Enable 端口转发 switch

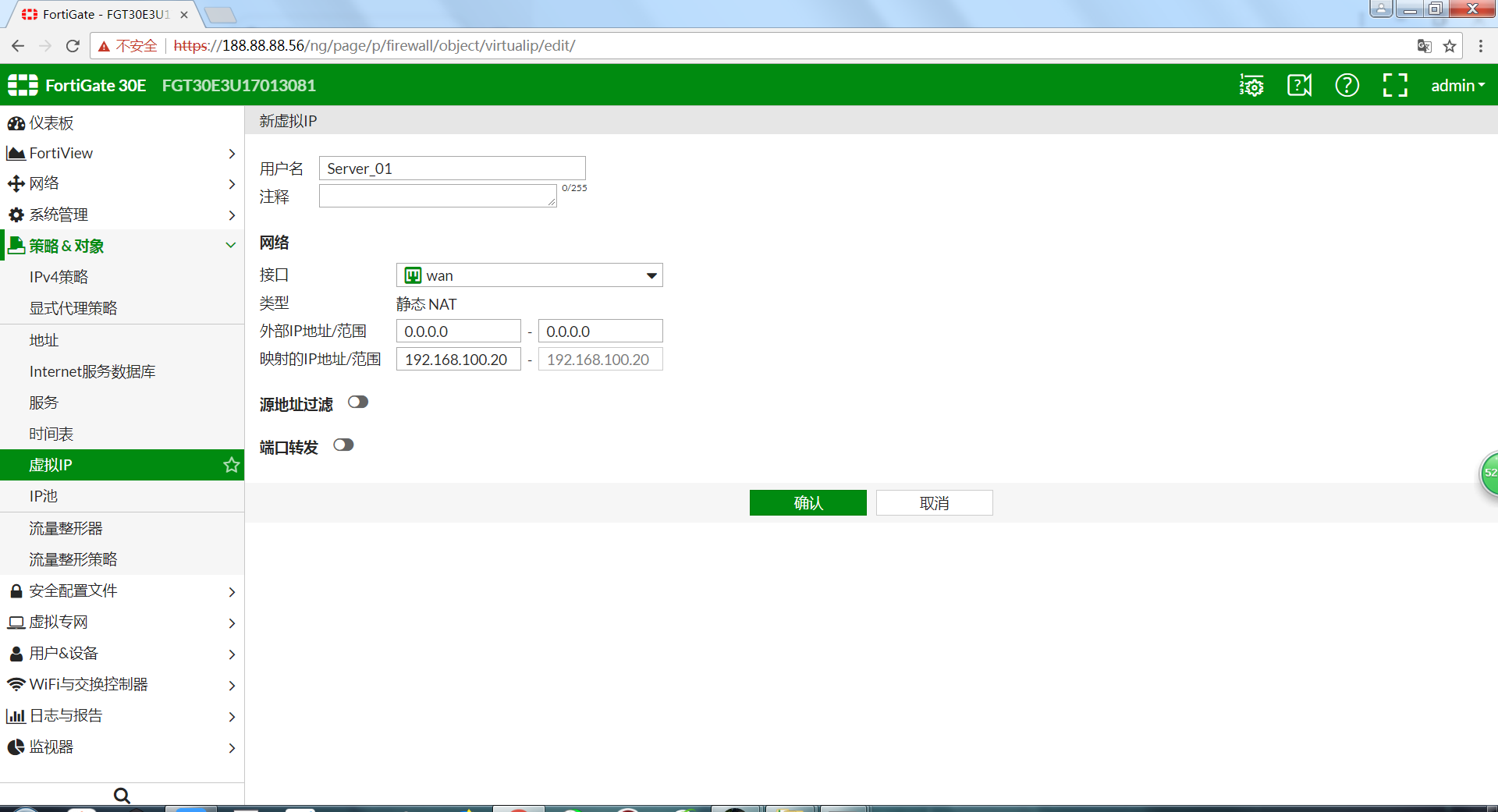click(x=343, y=445)
